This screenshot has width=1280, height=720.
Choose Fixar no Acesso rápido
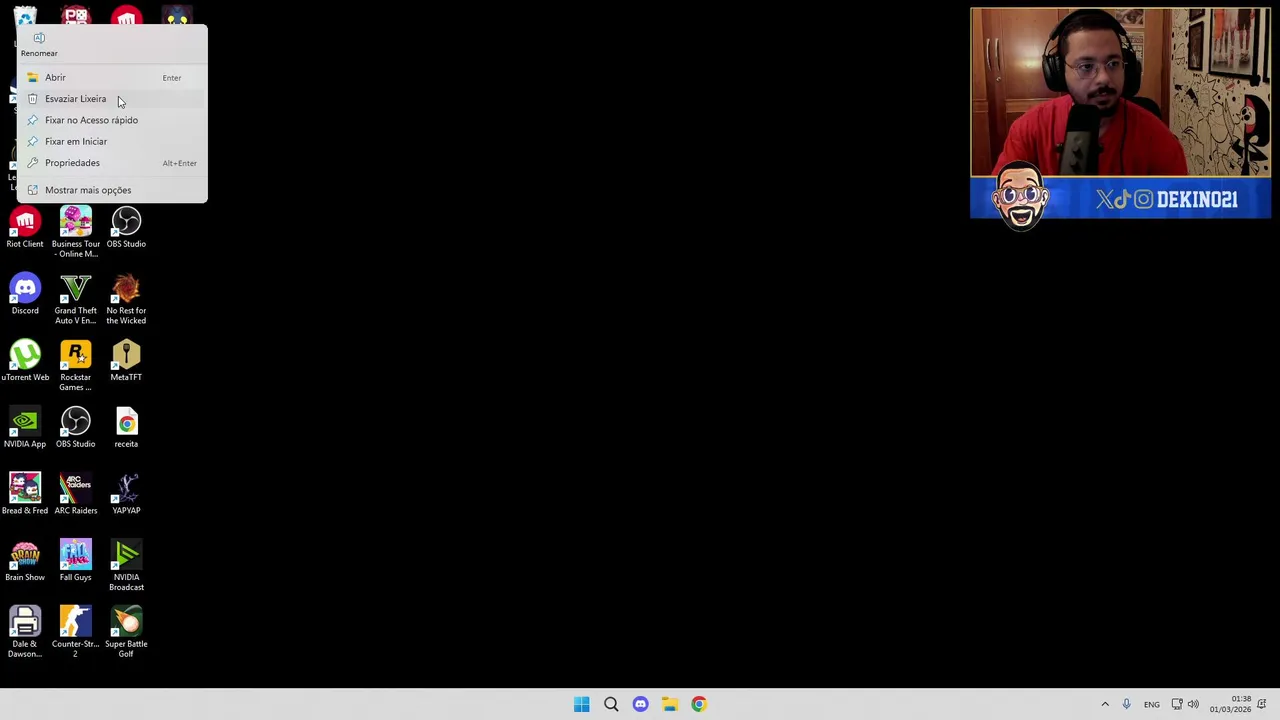112,120
